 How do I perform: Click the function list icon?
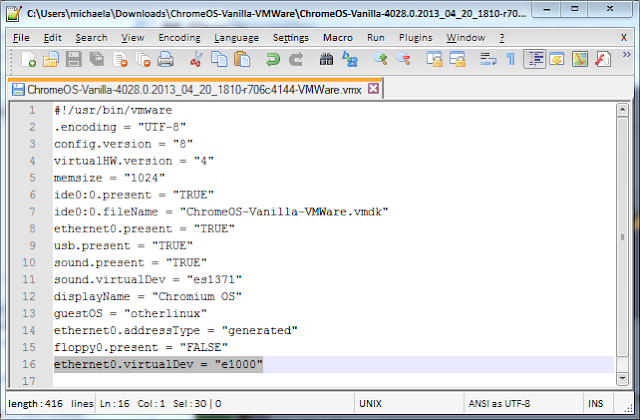pos(603,59)
